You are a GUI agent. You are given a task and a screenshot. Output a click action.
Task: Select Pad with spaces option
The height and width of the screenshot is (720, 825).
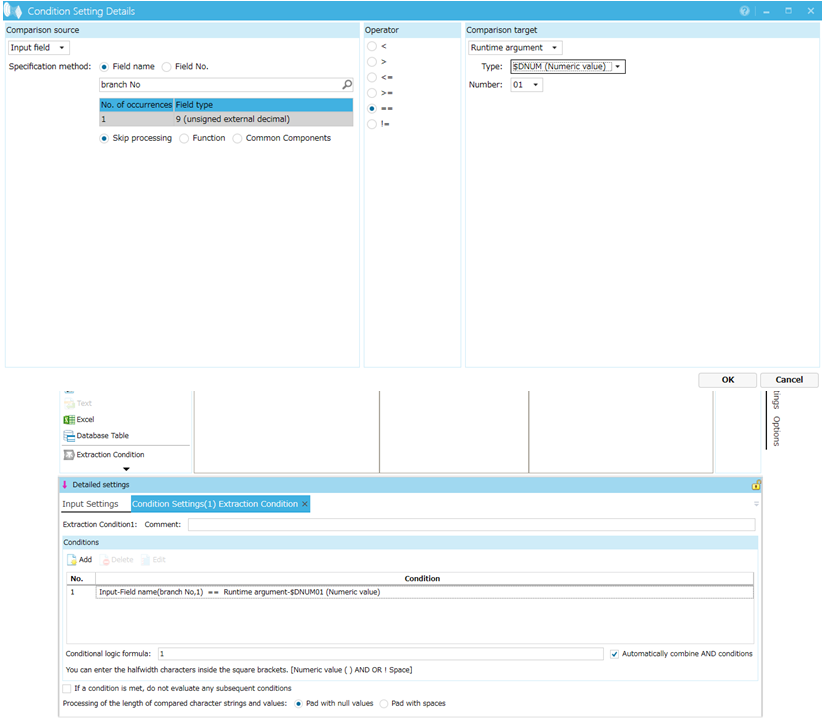coord(385,704)
